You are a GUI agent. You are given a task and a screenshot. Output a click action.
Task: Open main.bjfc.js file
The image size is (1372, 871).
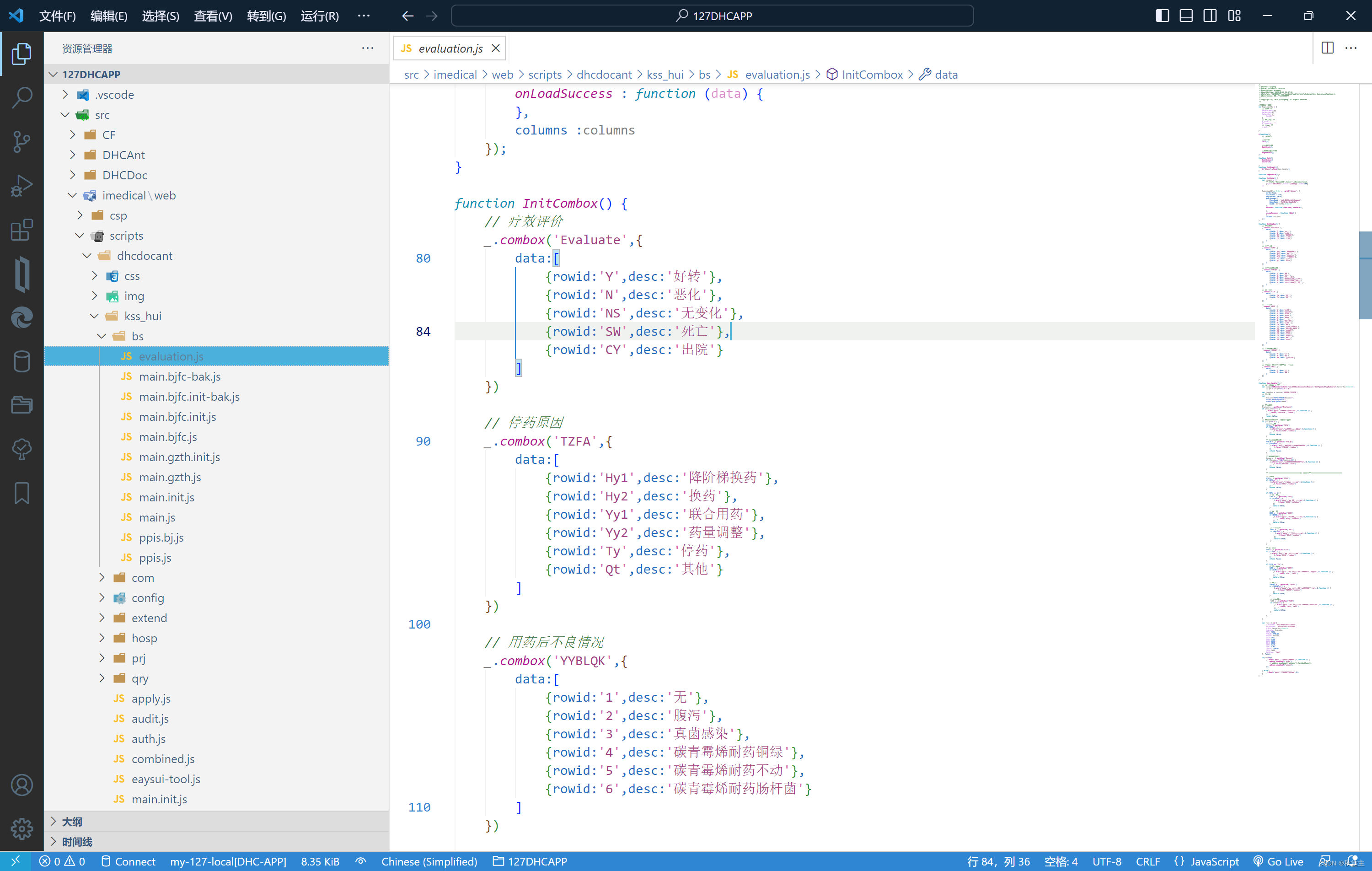pyautogui.click(x=216, y=437)
